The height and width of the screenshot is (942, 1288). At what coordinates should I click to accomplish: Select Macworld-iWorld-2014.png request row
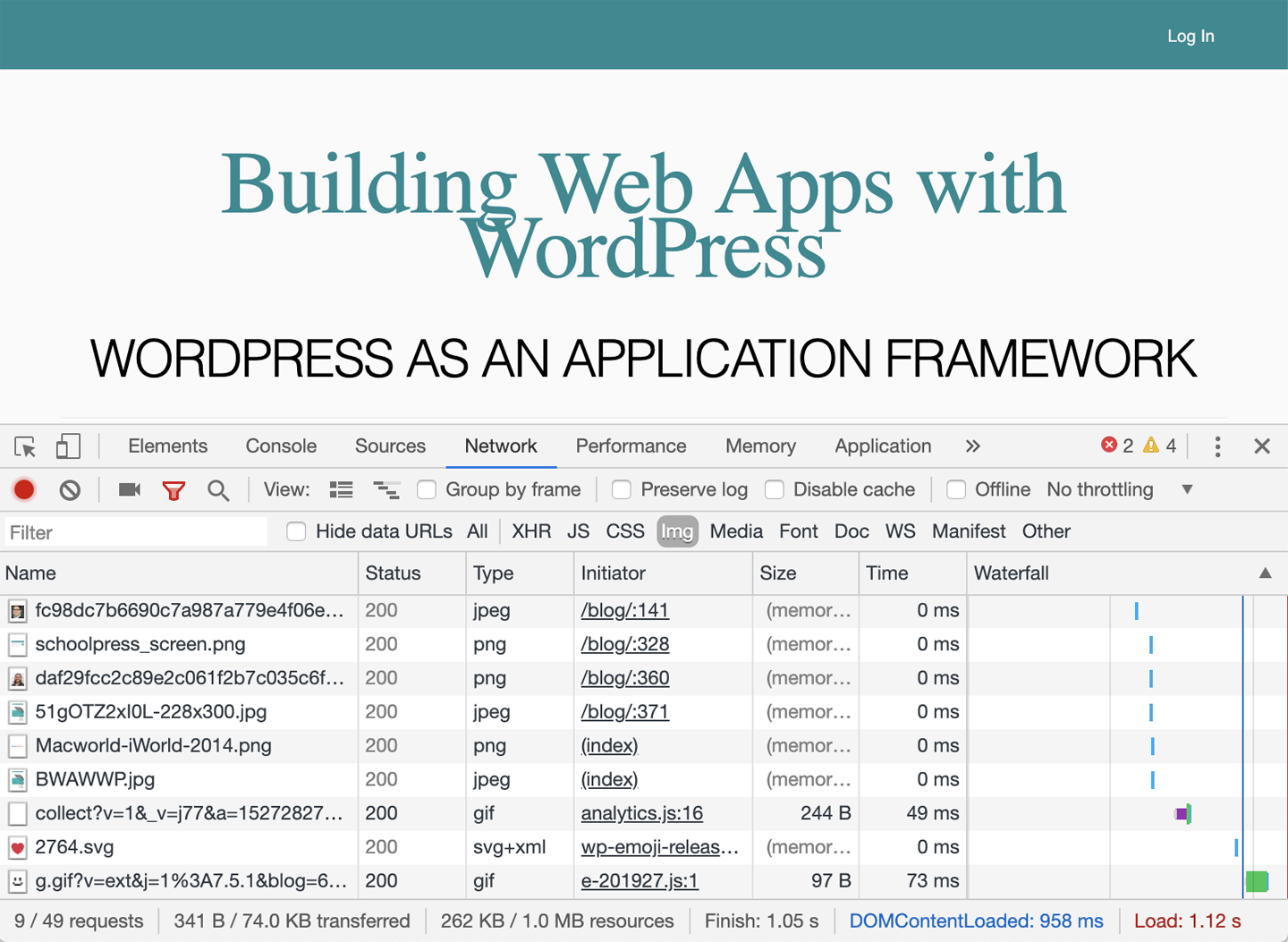[x=644, y=746]
